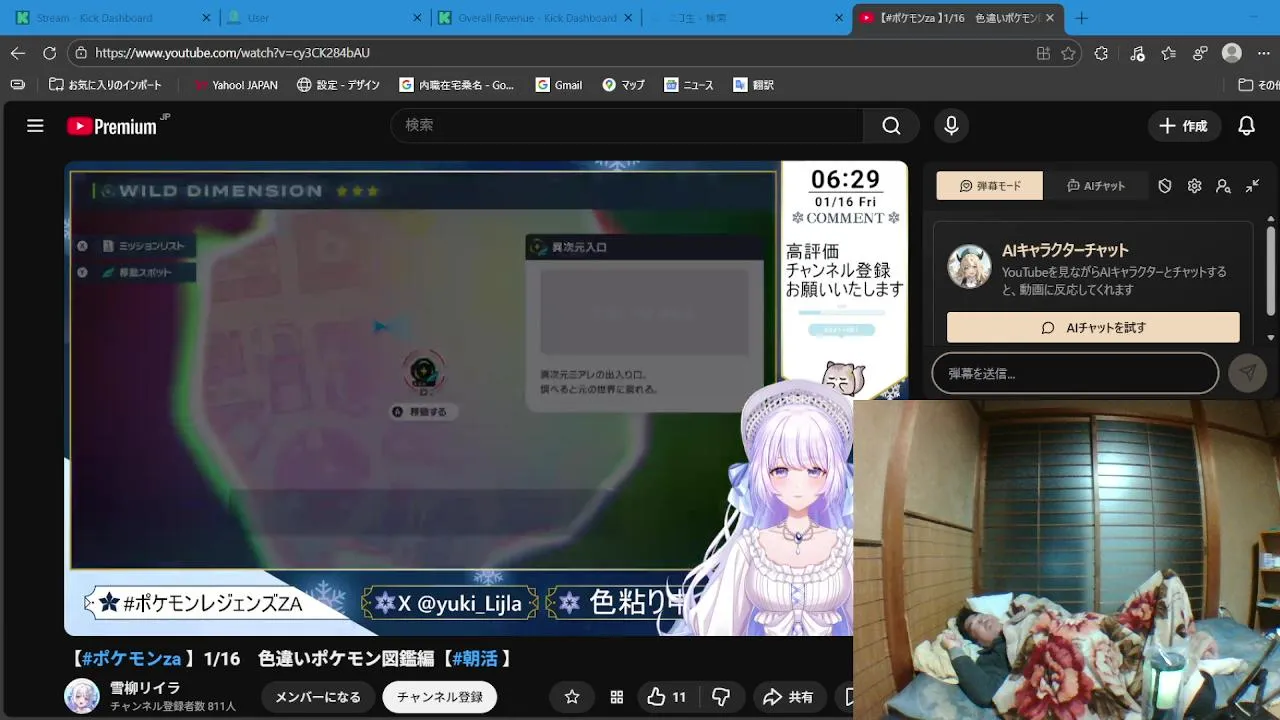Click AI character chat avatar image

(x=969, y=266)
